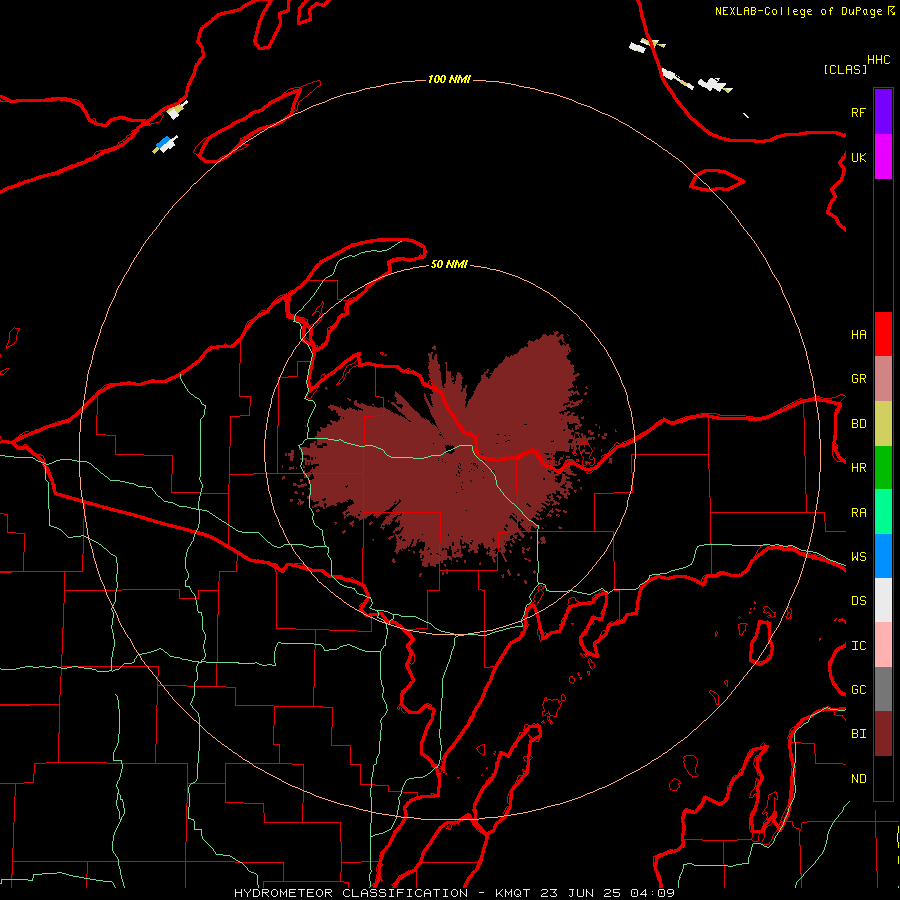
Task: Click the GC legend label
Action: click(x=858, y=690)
